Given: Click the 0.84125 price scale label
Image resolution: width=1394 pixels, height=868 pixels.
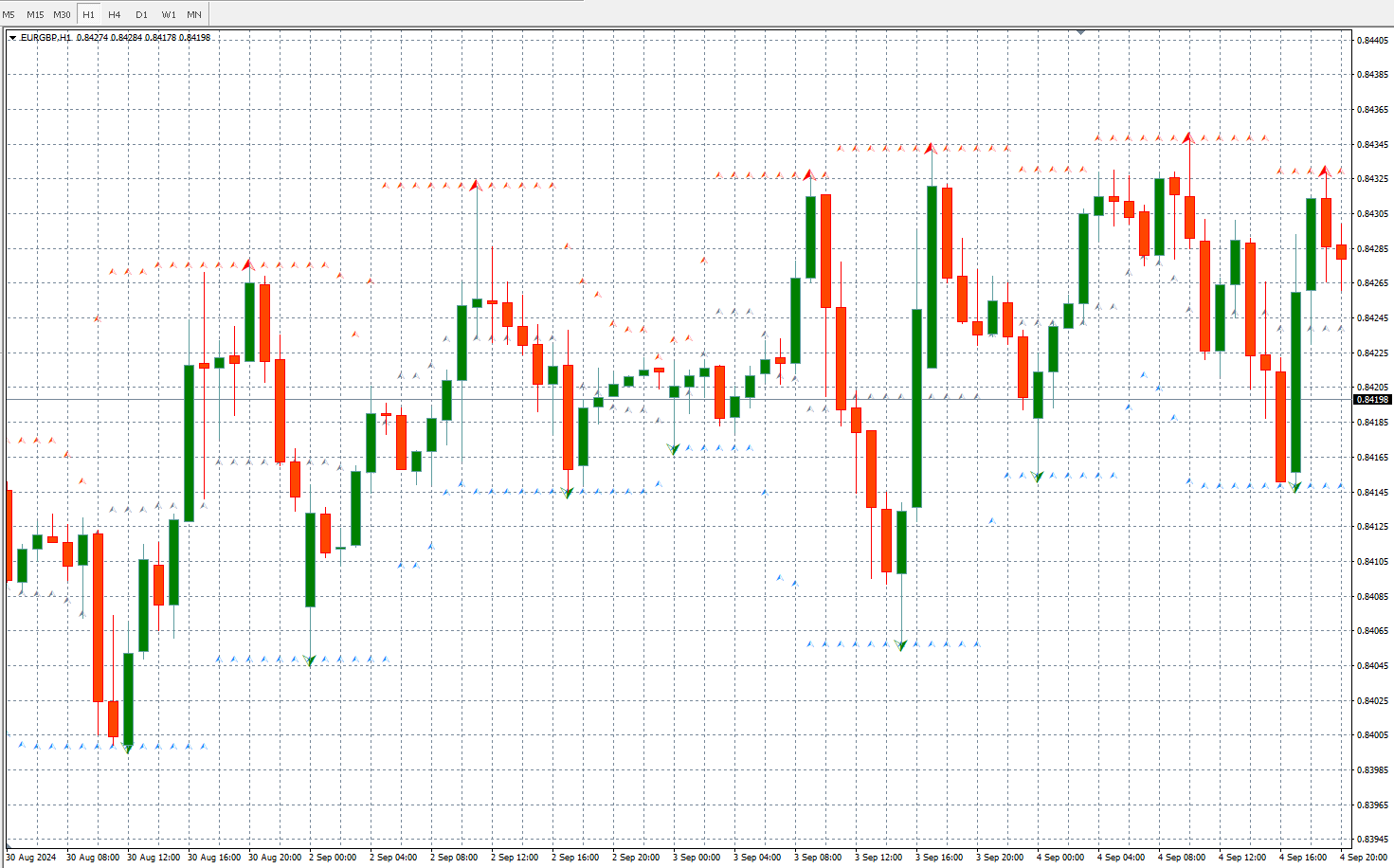Looking at the screenshot, I should [1372, 527].
